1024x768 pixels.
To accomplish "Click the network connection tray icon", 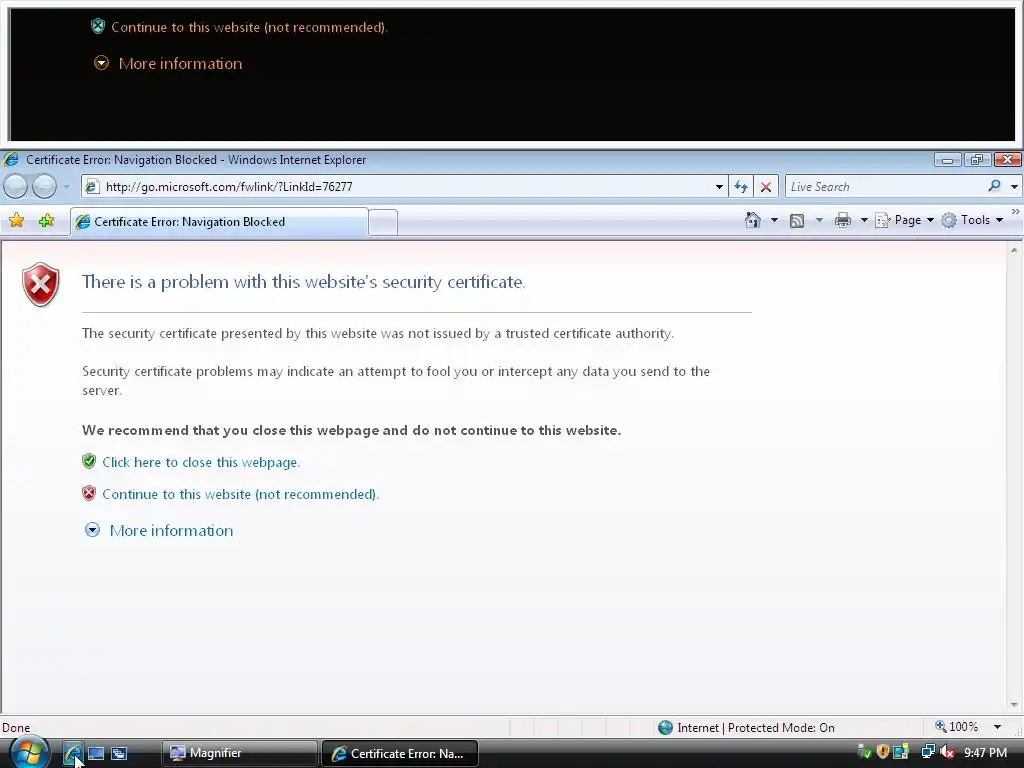I will [x=927, y=752].
